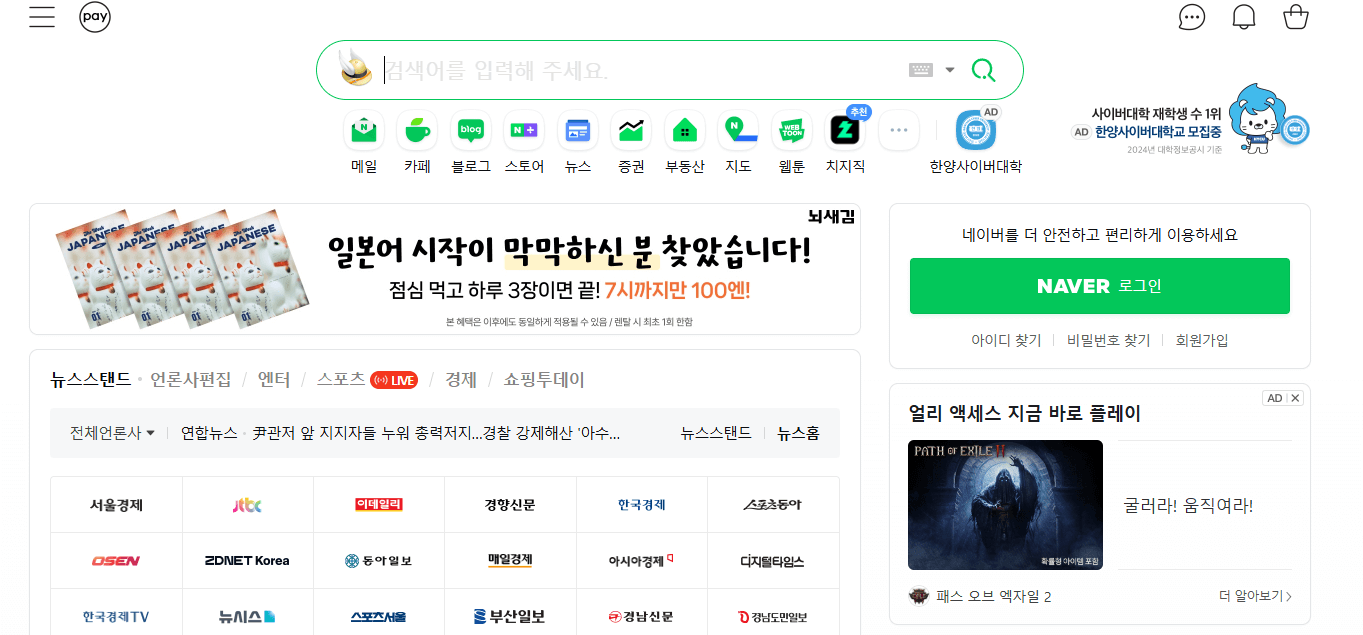The height and width of the screenshot is (635, 1363).
Task: Click the green NAVER 로그인 button
Action: tap(1100, 286)
